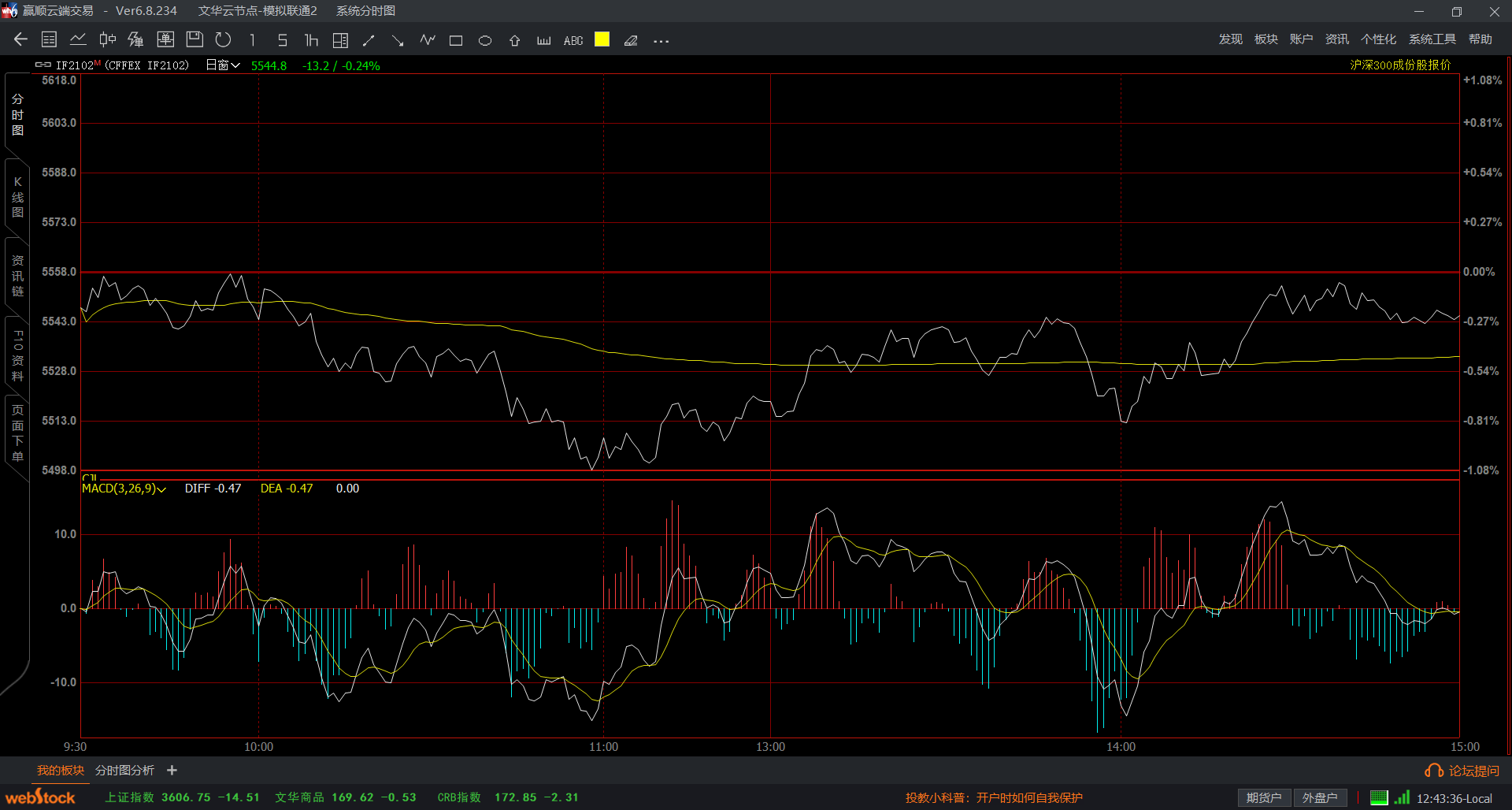Toggle the link icon beside IF2102

click(43, 65)
